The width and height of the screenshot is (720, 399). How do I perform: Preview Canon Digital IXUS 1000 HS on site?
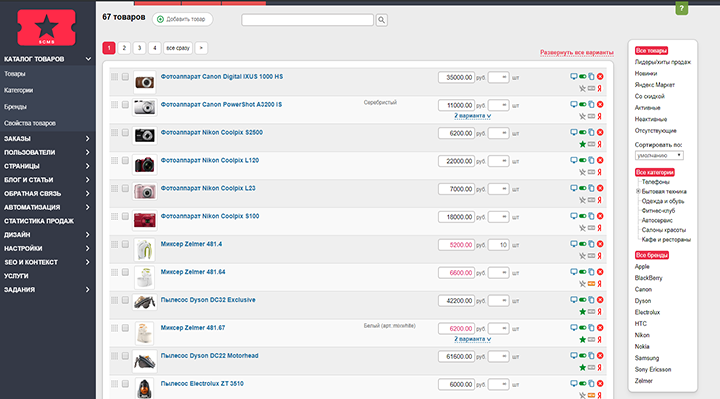tap(574, 77)
